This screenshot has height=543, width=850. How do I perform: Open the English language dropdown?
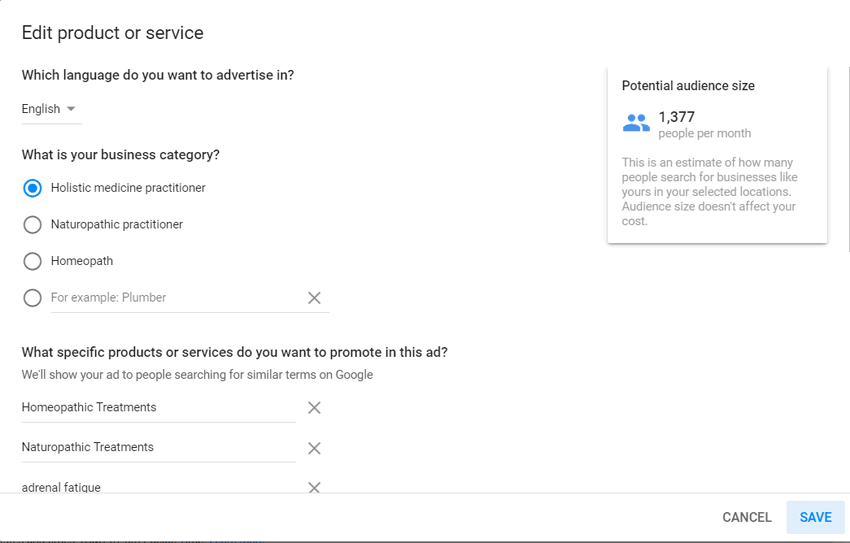[51, 109]
